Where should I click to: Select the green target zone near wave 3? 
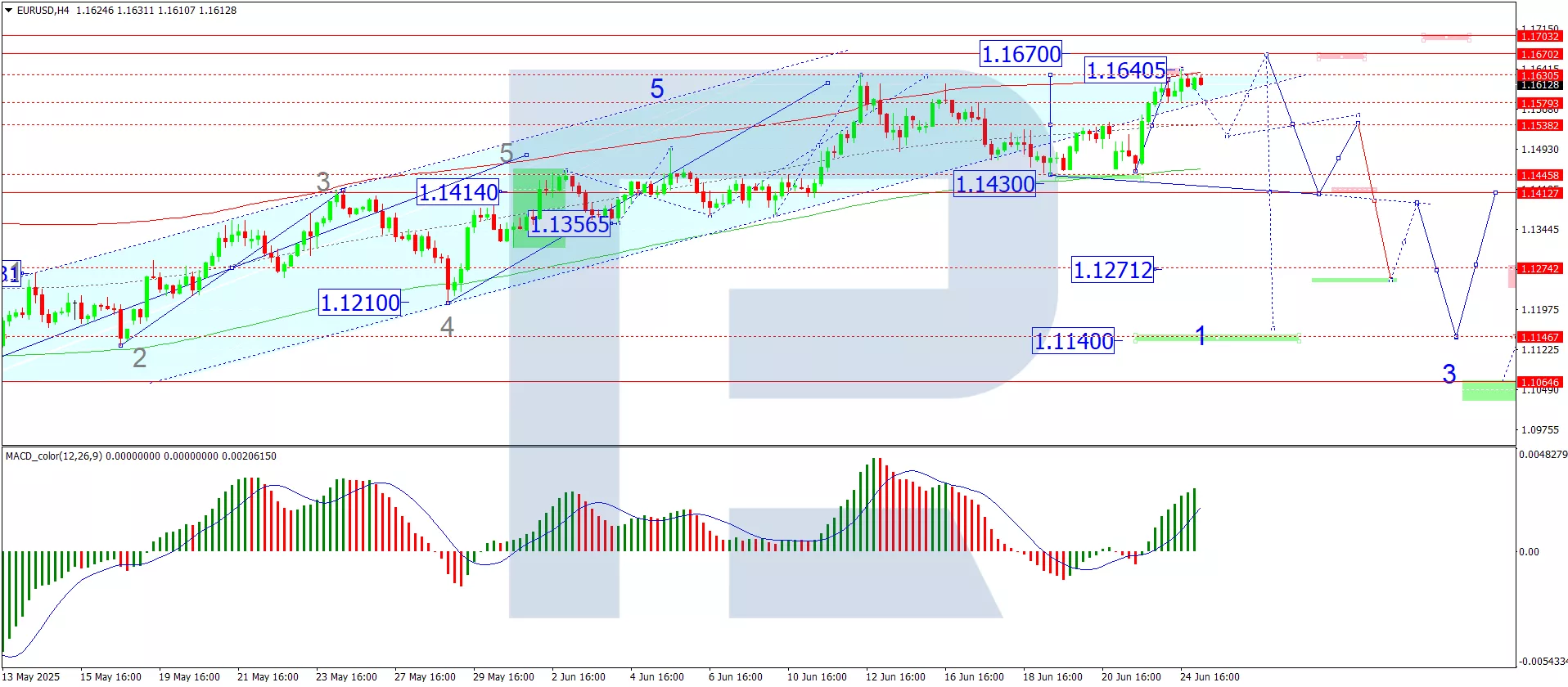[1487, 391]
